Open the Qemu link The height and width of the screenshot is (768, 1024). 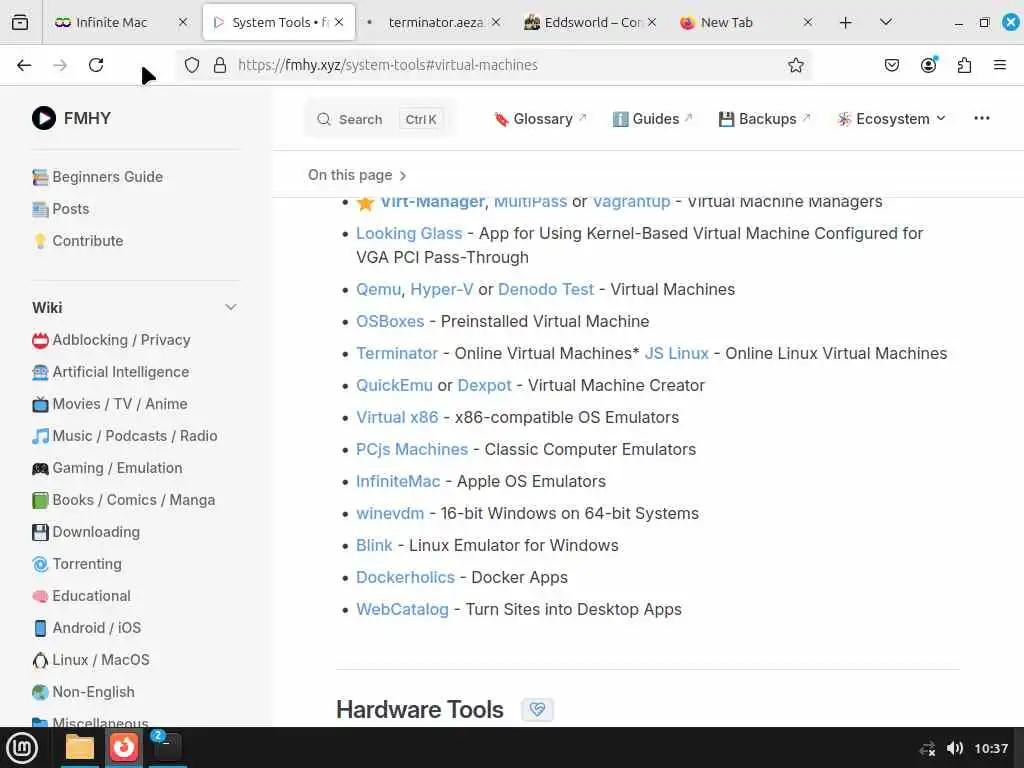(378, 289)
